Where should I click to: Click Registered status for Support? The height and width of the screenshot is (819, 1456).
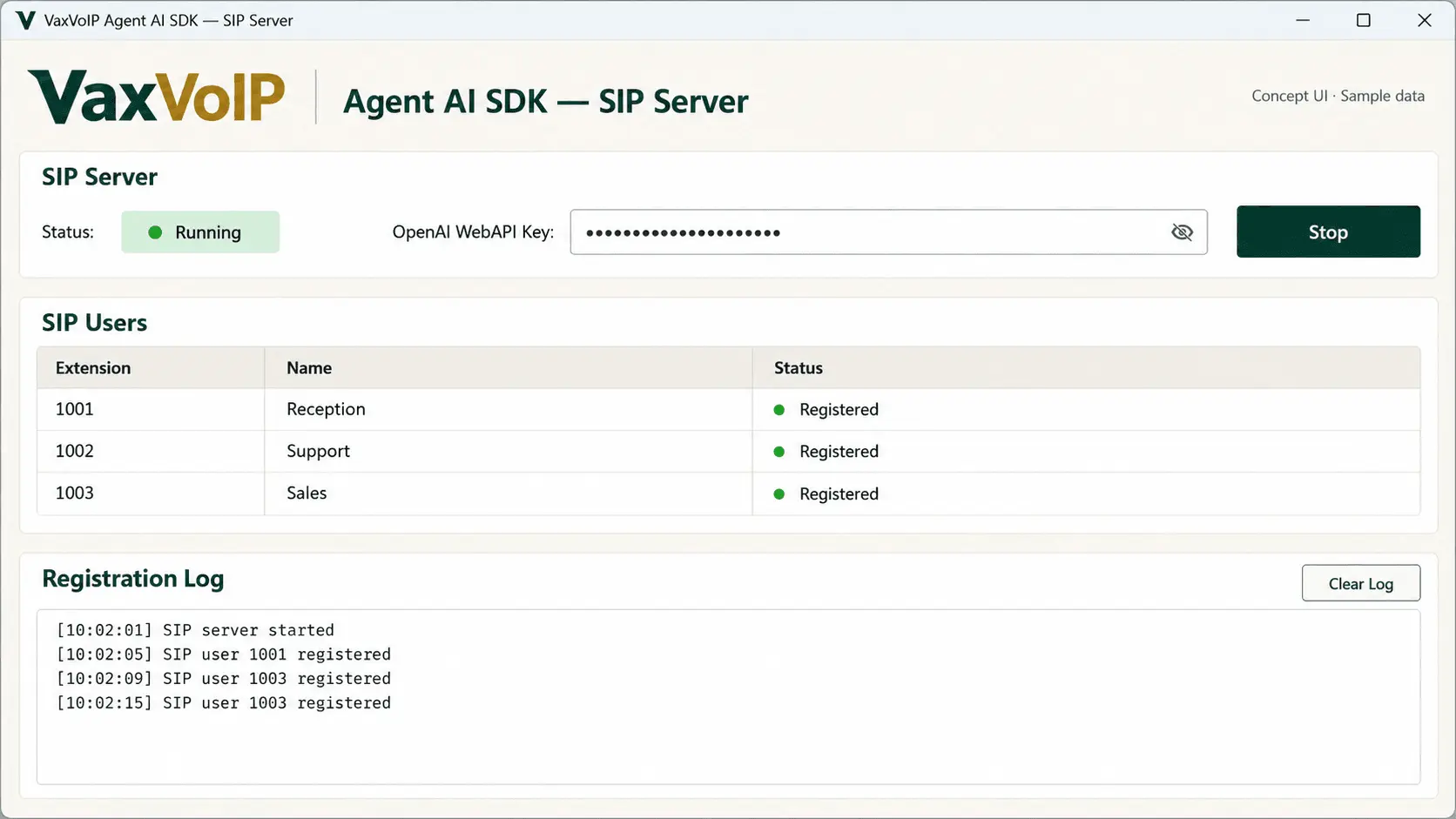(839, 452)
